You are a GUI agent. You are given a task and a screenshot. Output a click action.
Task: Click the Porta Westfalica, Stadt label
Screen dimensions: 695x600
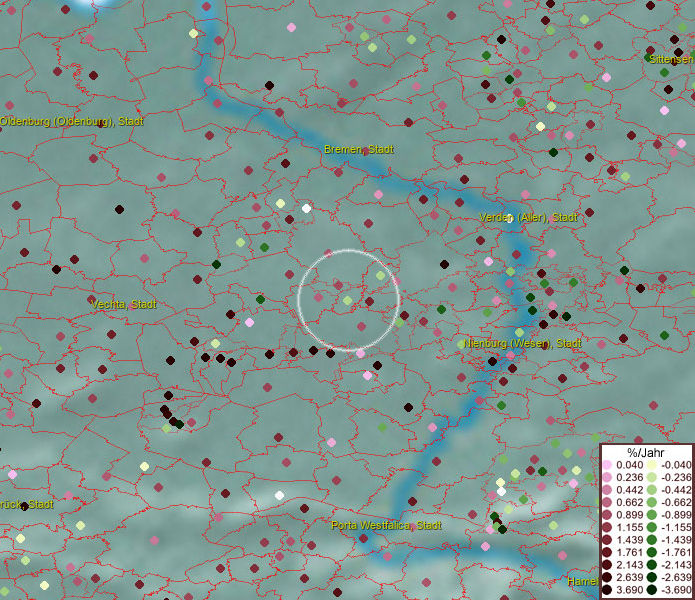click(x=387, y=526)
